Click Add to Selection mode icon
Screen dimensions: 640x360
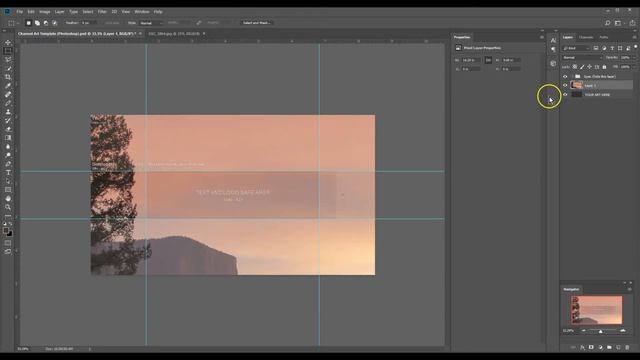coord(37,23)
